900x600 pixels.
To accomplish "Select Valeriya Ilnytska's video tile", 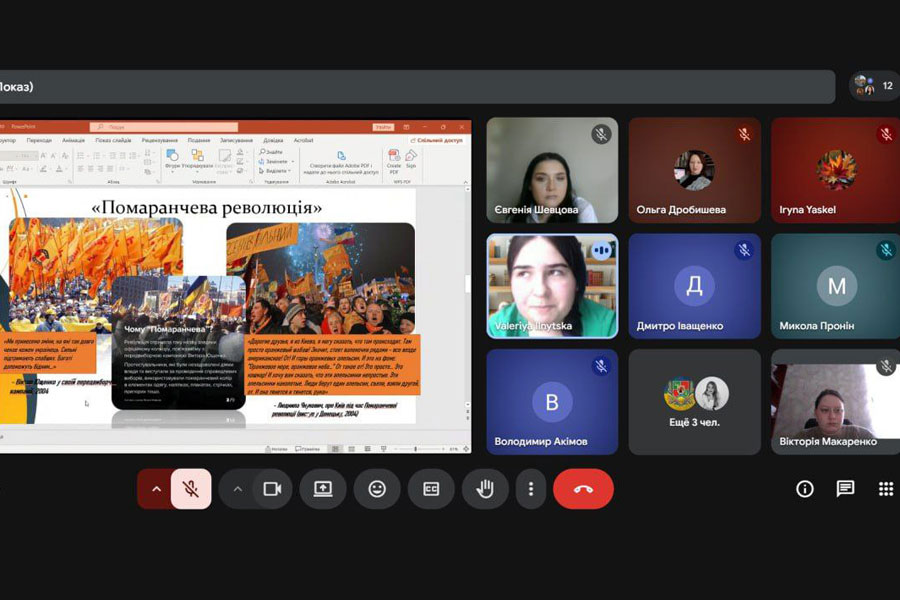I will click(552, 286).
